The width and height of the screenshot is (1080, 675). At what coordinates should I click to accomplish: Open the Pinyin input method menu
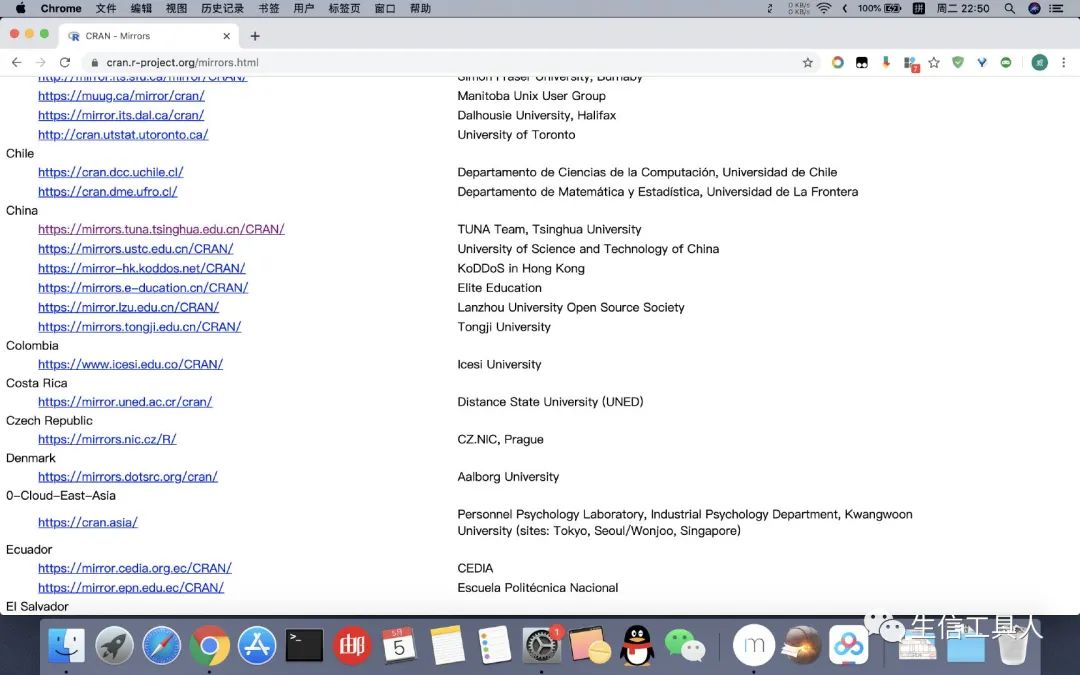click(918, 8)
